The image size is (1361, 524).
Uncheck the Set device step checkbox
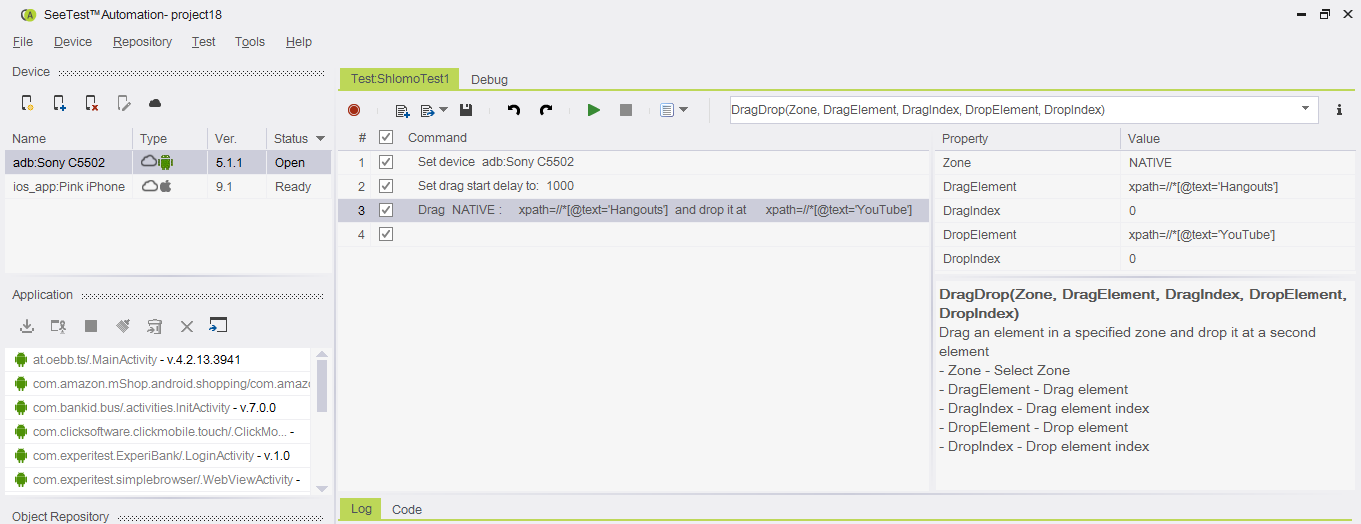[386, 162]
